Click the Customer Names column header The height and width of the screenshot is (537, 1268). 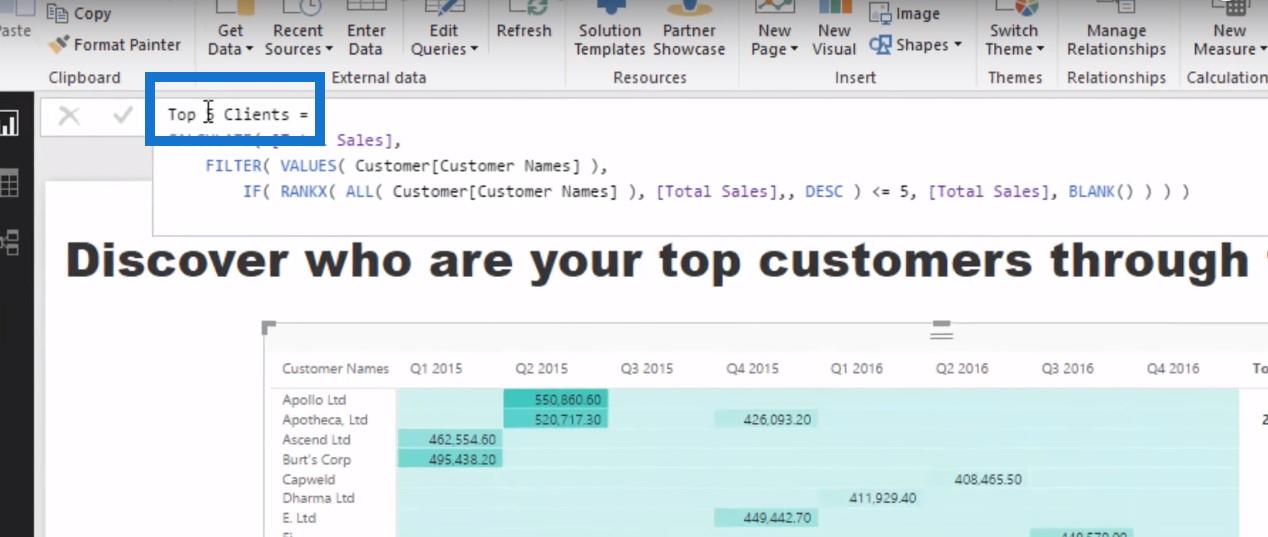(x=335, y=368)
